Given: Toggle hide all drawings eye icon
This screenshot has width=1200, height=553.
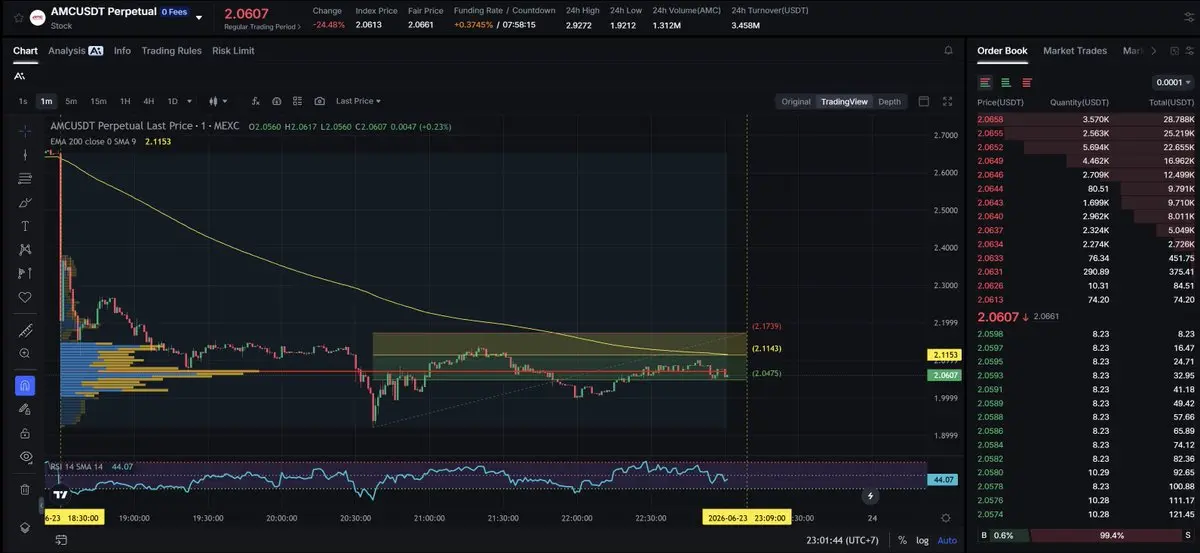Looking at the screenshot, I should tap(25, 456).
